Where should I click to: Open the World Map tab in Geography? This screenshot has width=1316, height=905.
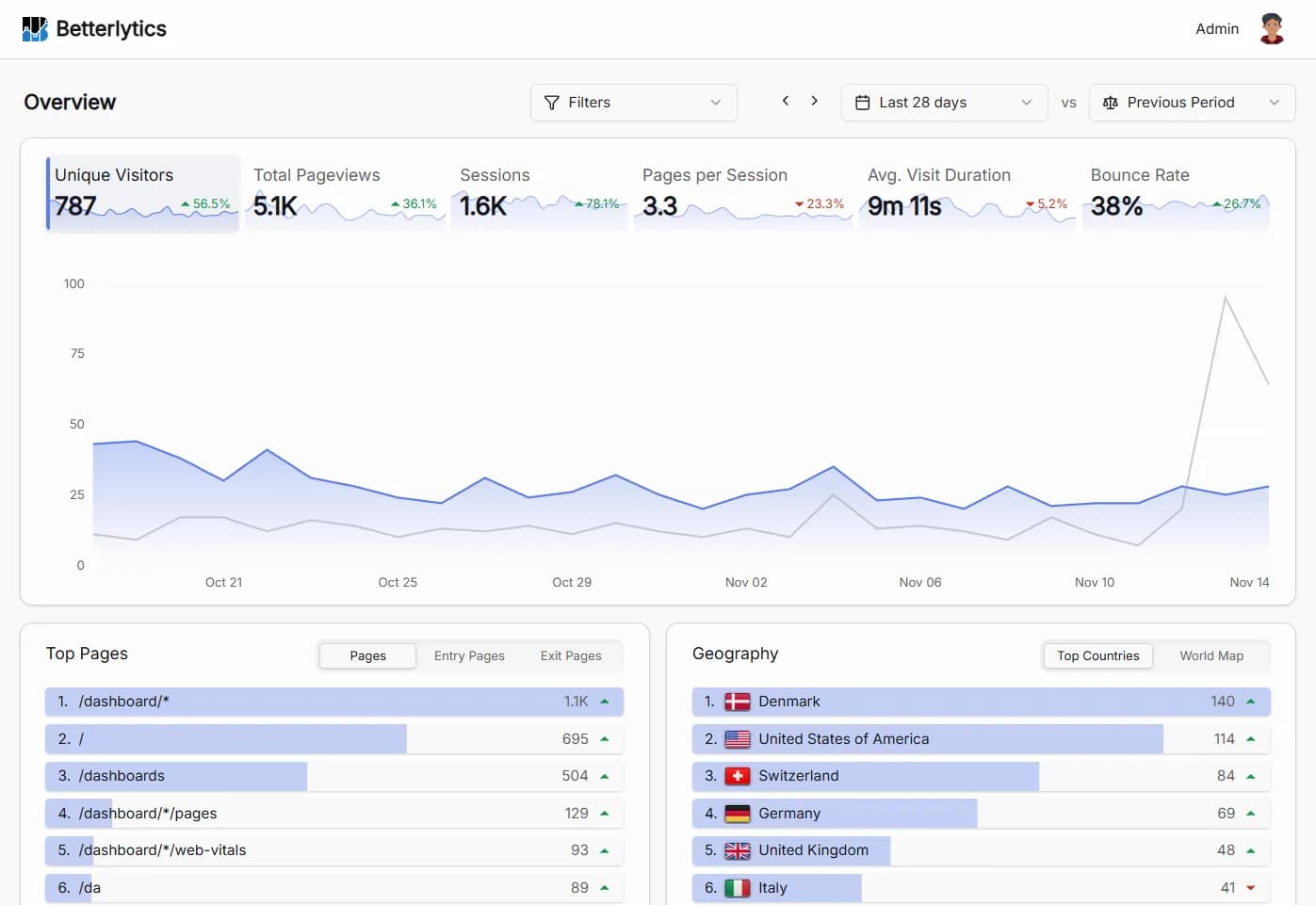(1212, 655)
